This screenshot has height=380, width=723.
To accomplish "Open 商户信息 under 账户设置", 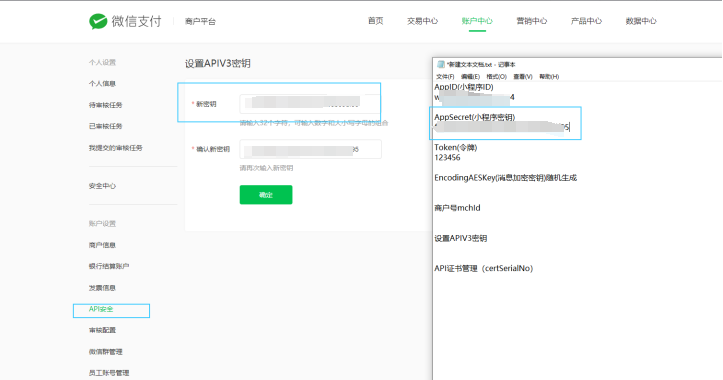I will [102, 245].
